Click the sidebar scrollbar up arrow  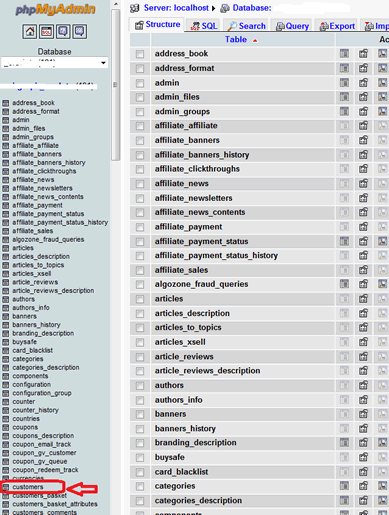click(x=115, y=4)
